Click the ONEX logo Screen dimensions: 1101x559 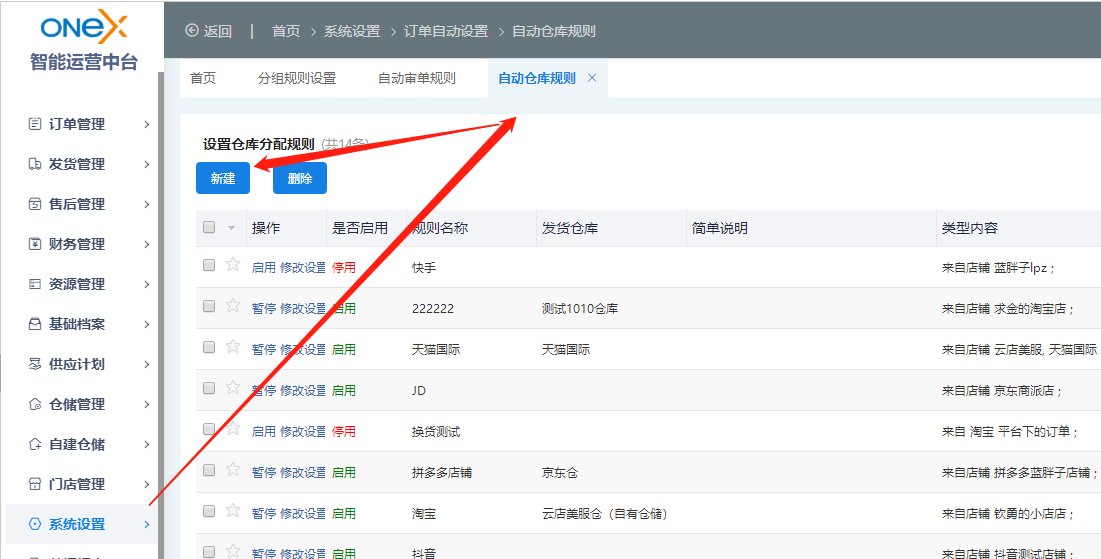coord(84,28)
